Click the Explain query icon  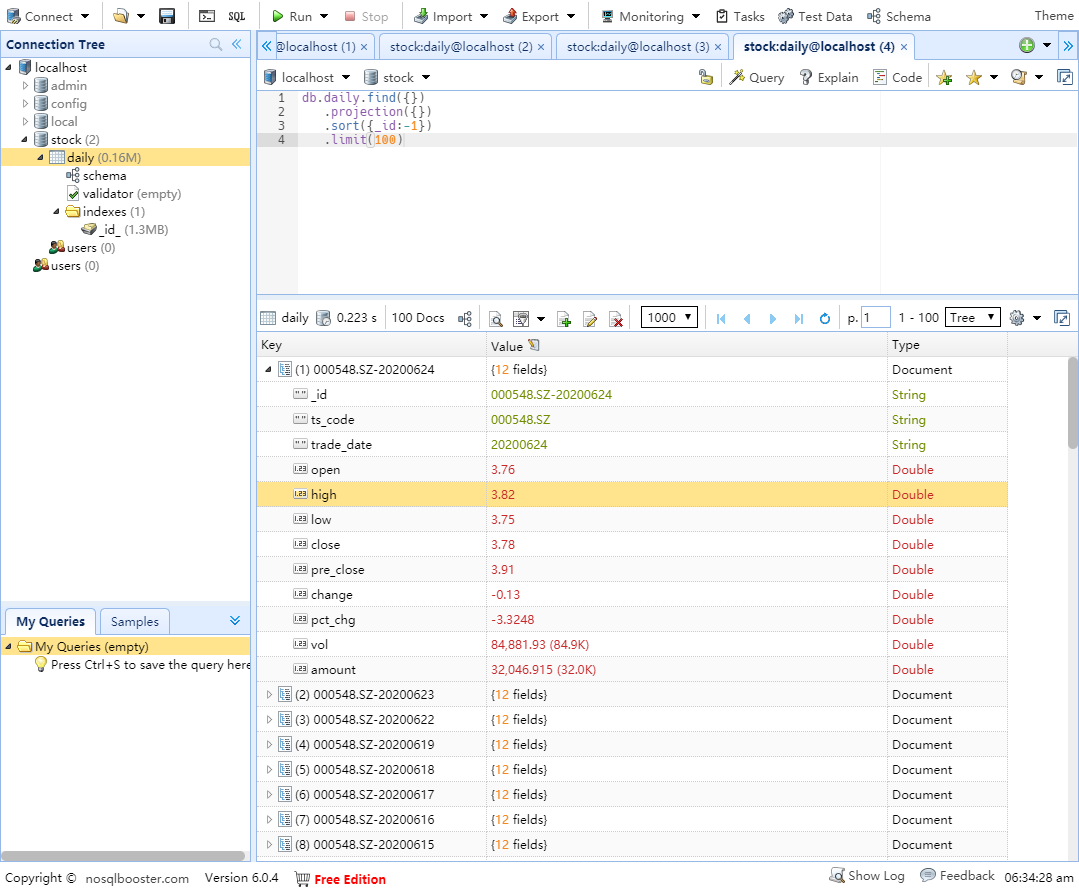(x=828, y=77)
